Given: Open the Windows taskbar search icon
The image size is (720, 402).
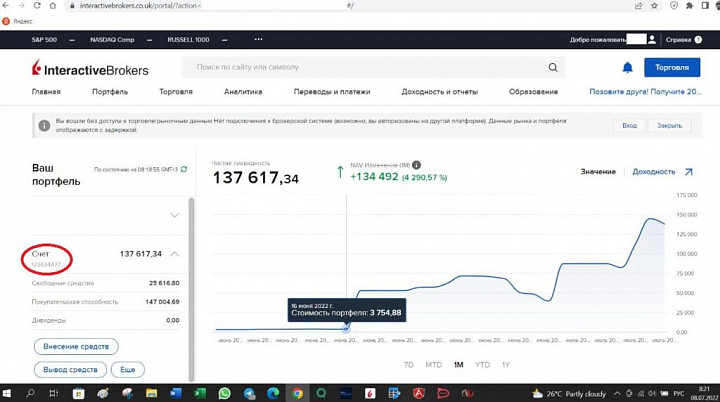Looking at the screenshot, I should tap(30, 393).
